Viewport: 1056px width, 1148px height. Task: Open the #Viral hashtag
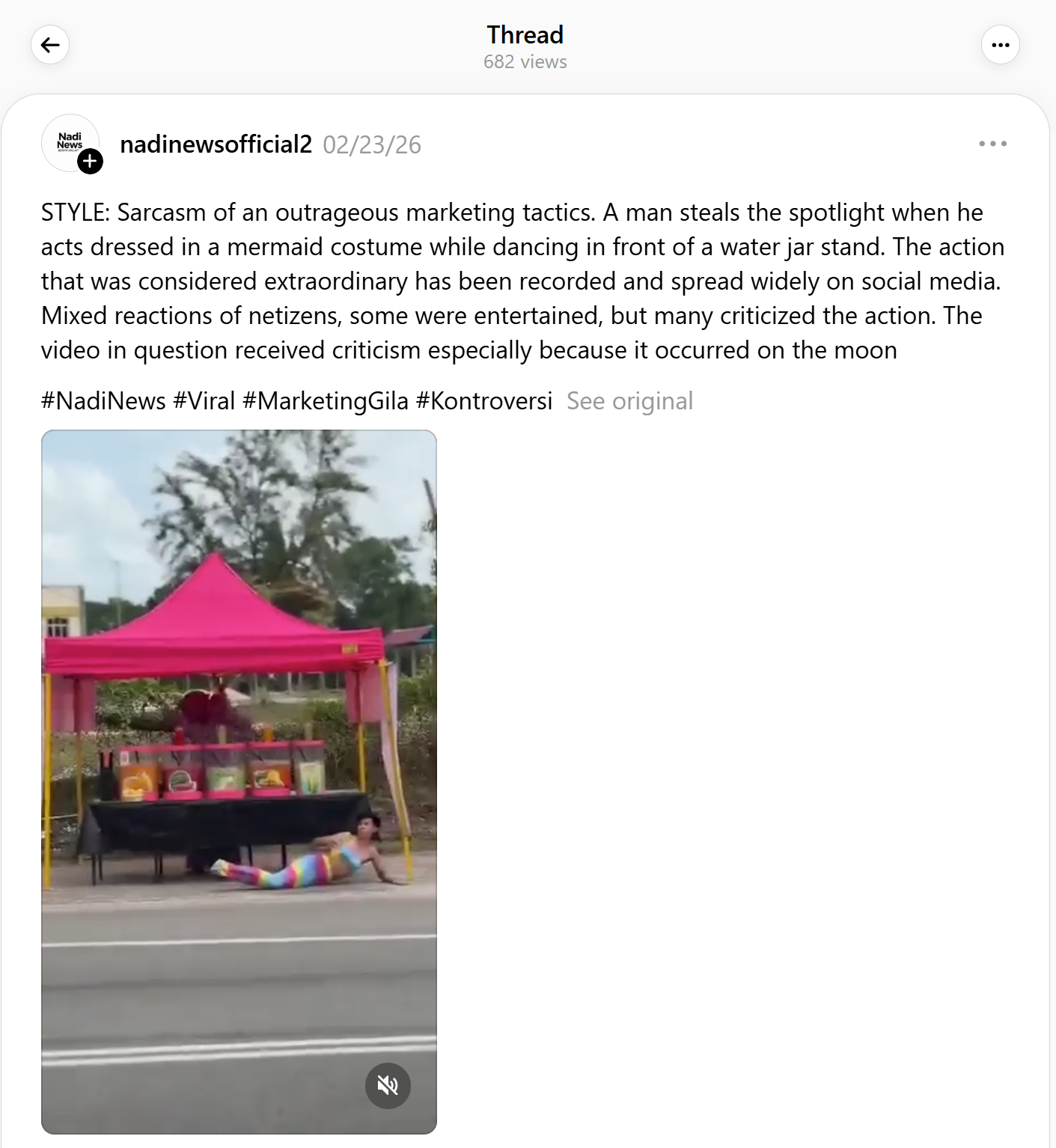click(x=204, y=401)
